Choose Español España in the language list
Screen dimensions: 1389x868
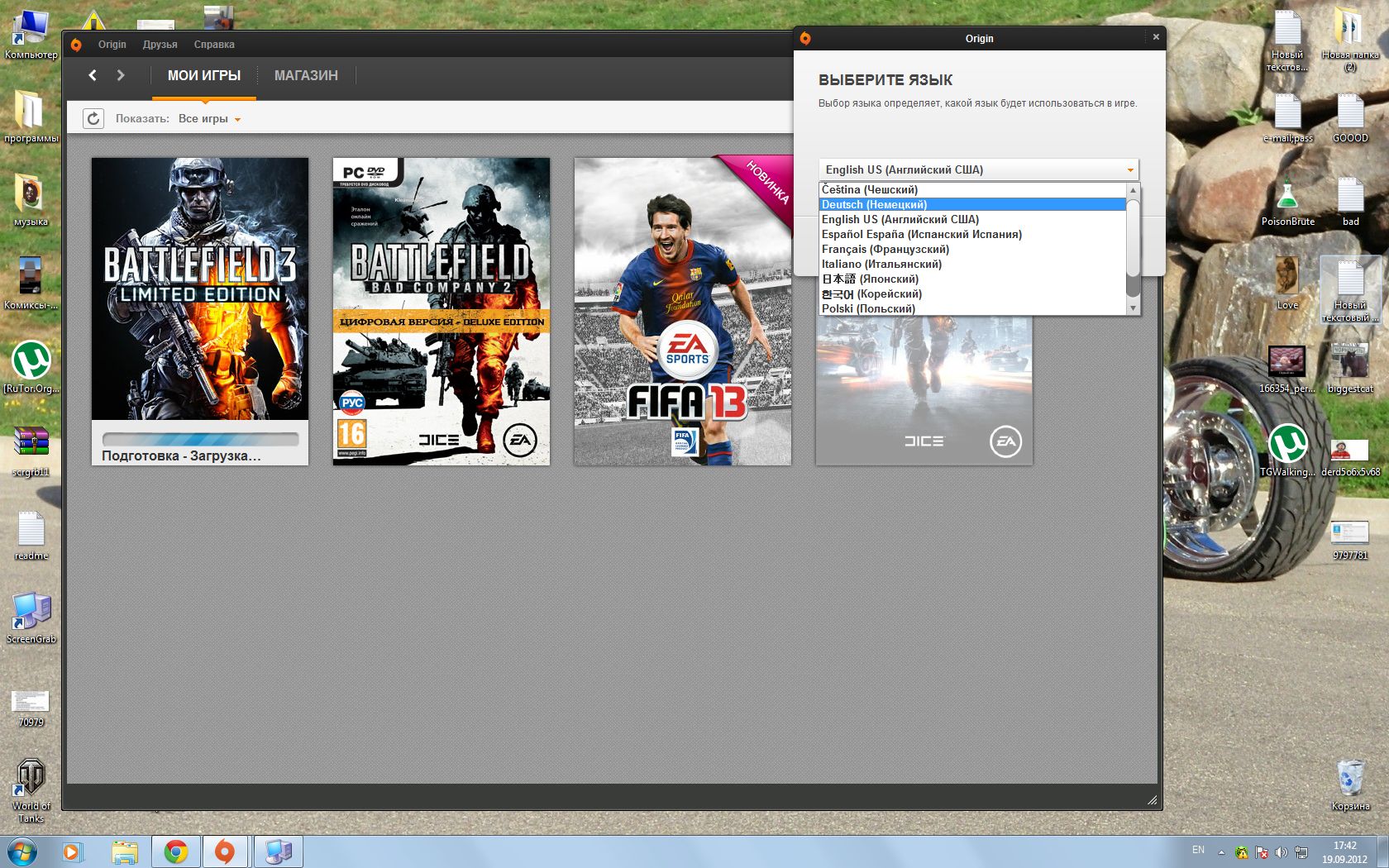pos(972,234)
